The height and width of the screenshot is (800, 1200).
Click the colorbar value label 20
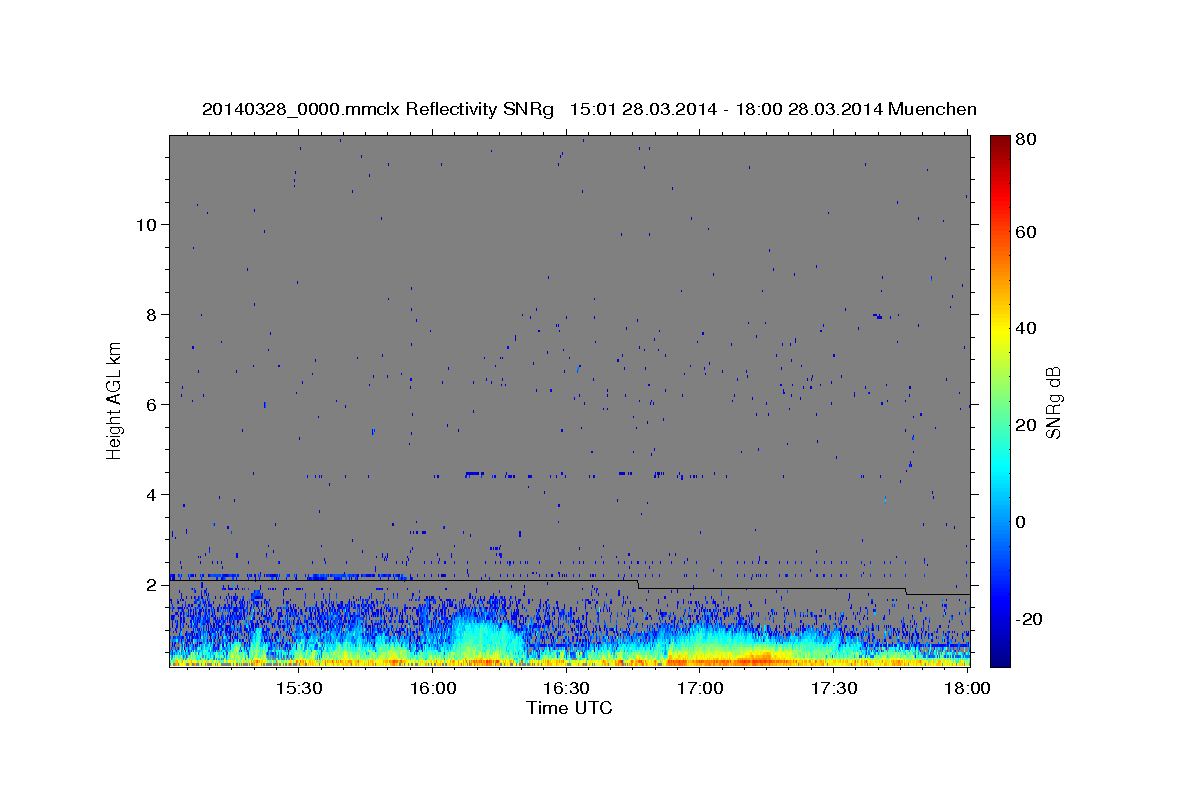coord(1026,425)
